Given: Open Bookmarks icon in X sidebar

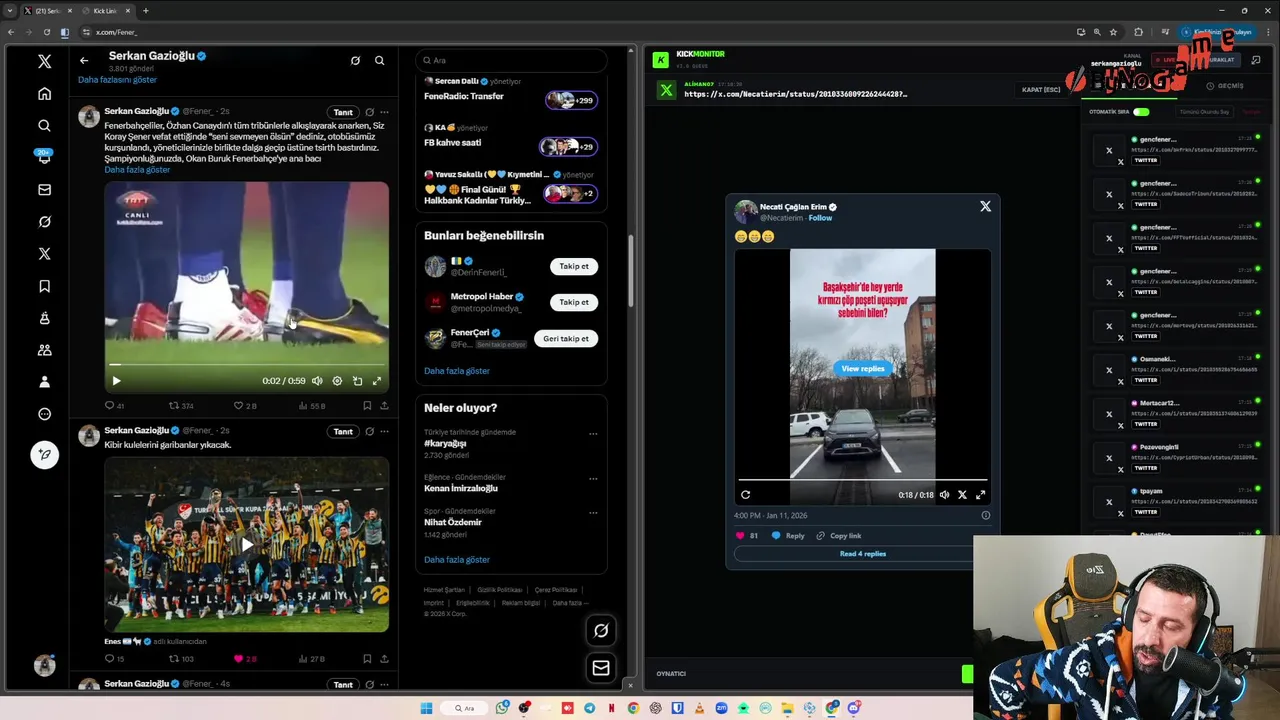Looking at the screenshot, I should point(44,286).
